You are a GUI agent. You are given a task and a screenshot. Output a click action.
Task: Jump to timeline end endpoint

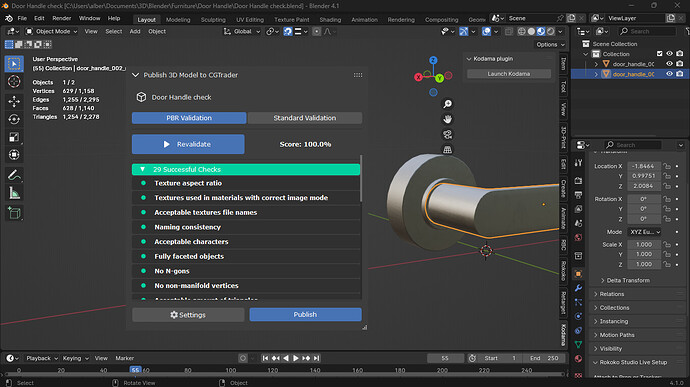[316, 358]
